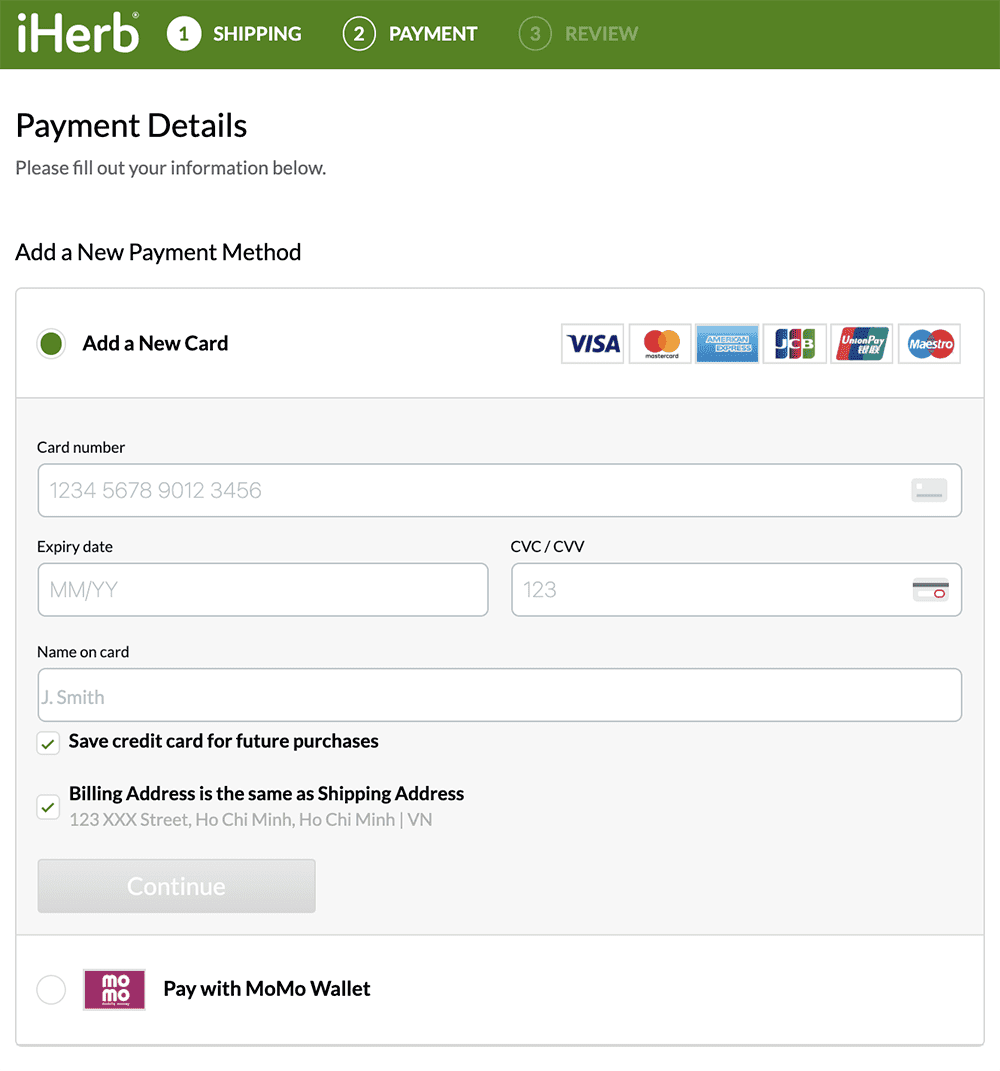The width and height of the screenshot is (1000, 1071).
Task: Click the Continue button
Action: pos(176,886)
